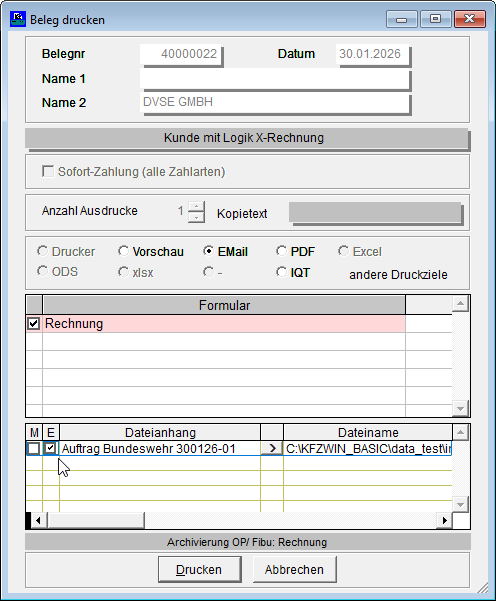Click attachment list horizontal scroll right arrow
This screenshot has width=496, height=601.
click(444, 521)
